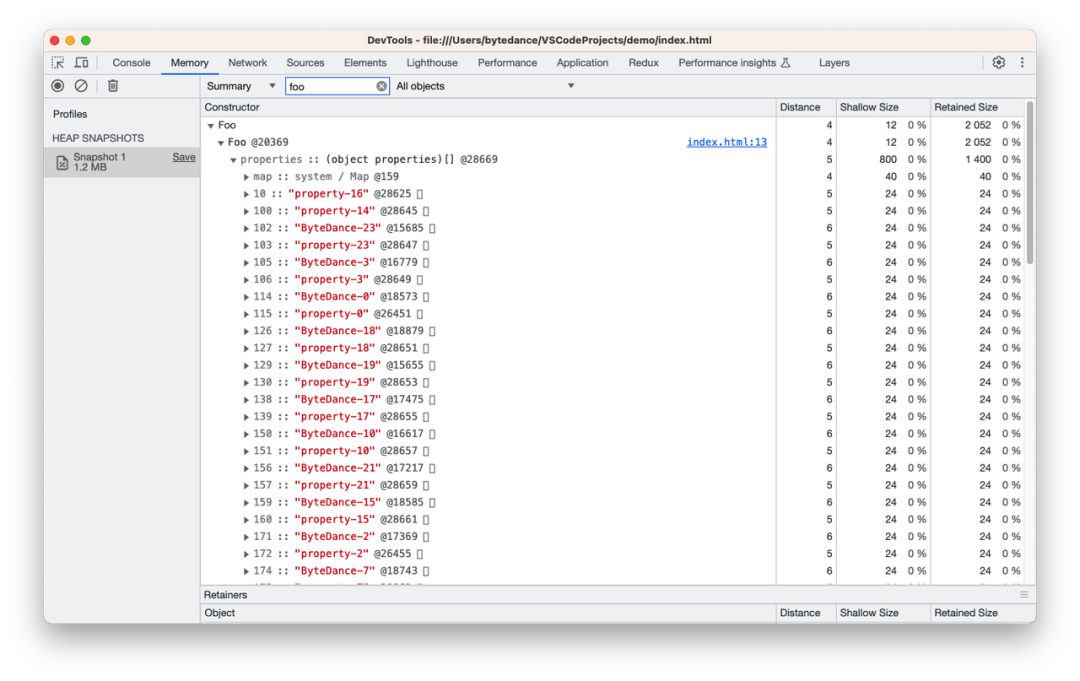
Task: Open the Summary view dropdown
Action: coord(241,86)
